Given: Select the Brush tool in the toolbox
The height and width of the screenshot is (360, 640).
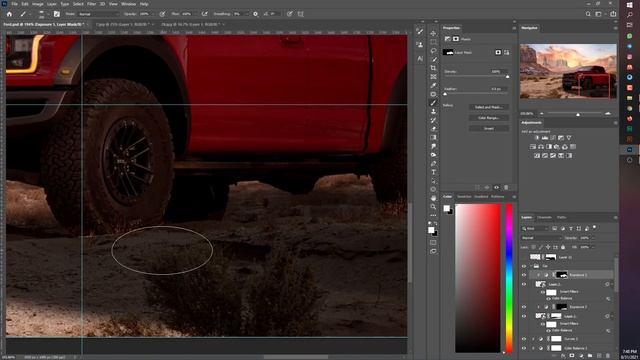Looking at the screenshot, I should pos(433,103).
